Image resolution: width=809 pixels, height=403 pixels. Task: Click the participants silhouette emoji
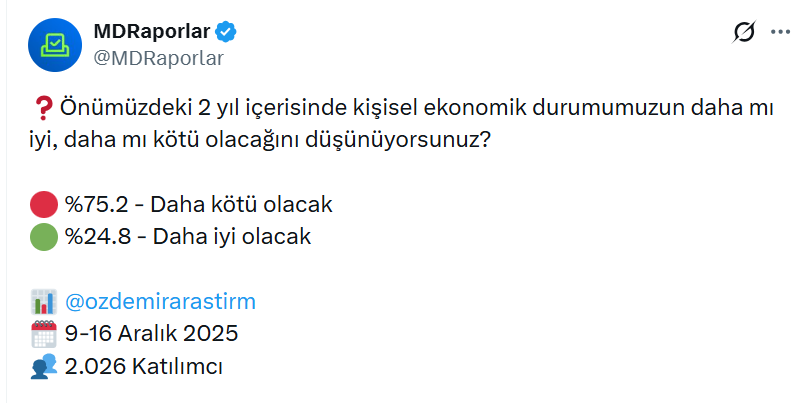(x=43, y=366)
